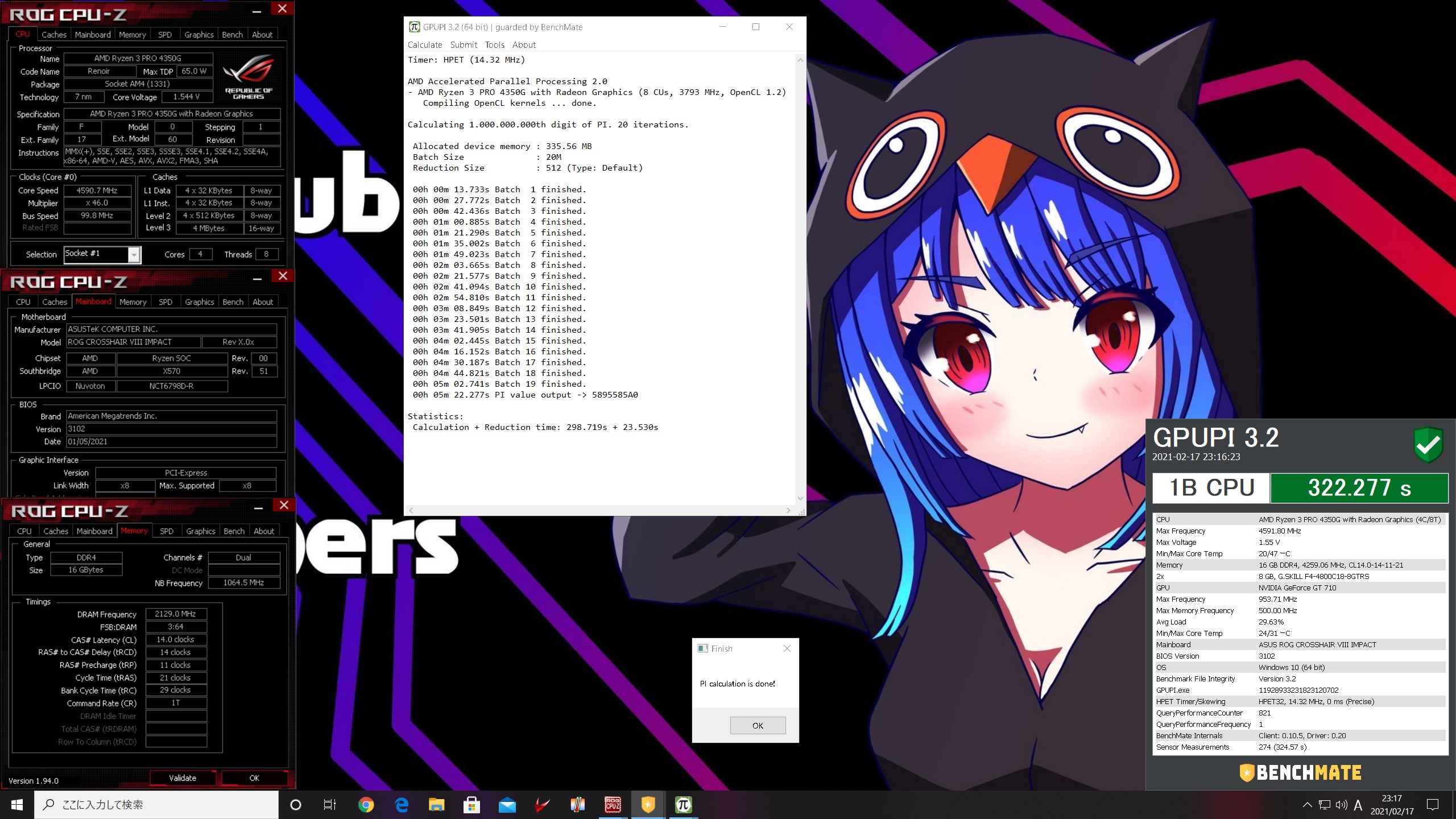The width and height of the screenshot is (1456, 819).
Task: Click the Finish dialog title icon
Action: coord(703,648)
